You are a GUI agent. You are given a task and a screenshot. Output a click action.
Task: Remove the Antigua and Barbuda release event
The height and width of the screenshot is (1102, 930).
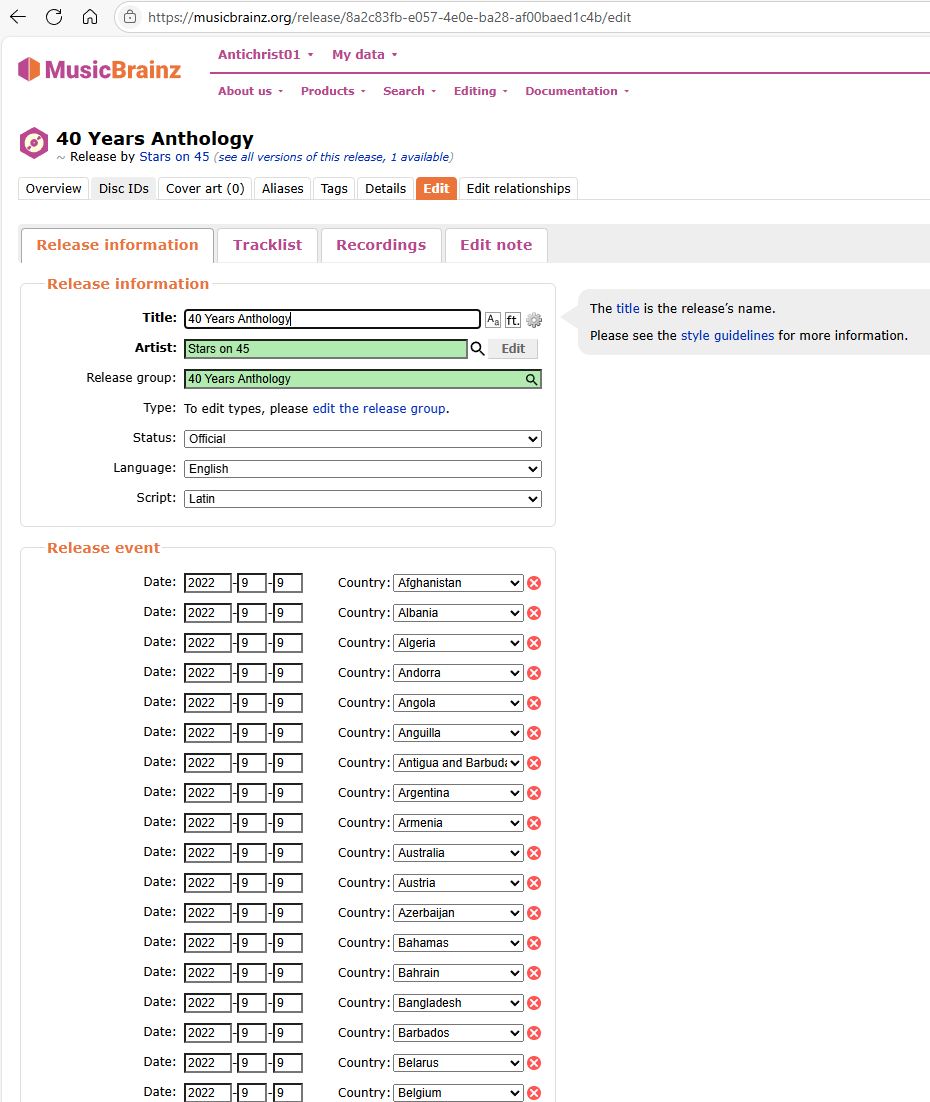(534, 763)
